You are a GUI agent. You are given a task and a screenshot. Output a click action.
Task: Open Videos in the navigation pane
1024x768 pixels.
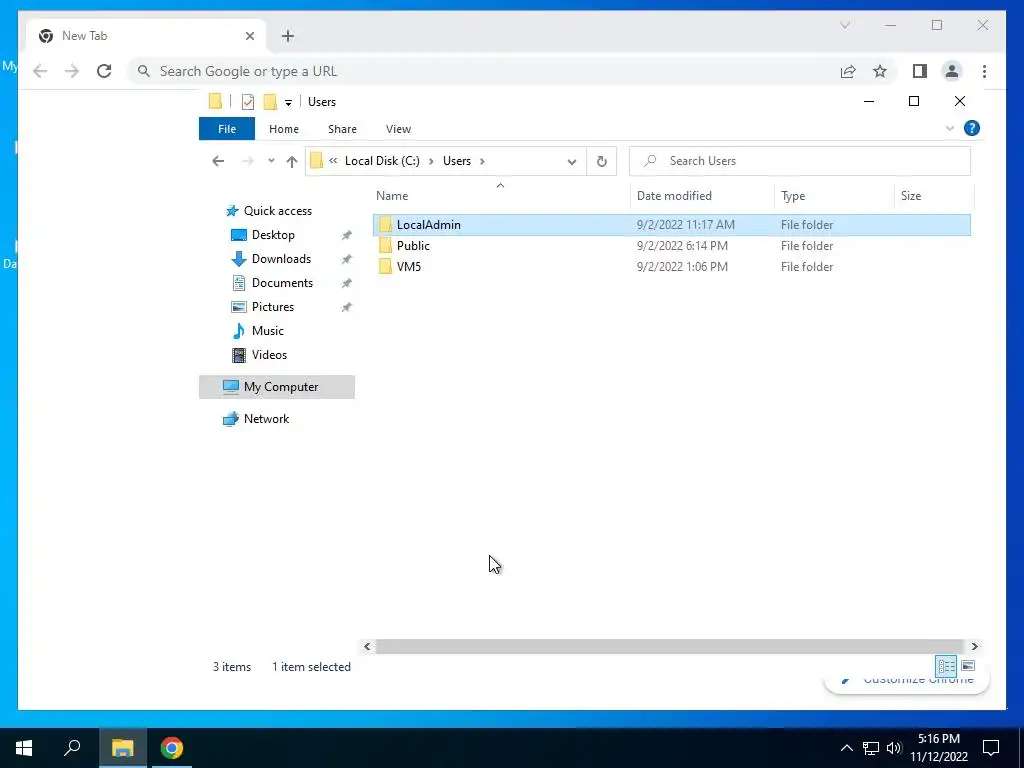pyautogui.click(x=269, y=355)
